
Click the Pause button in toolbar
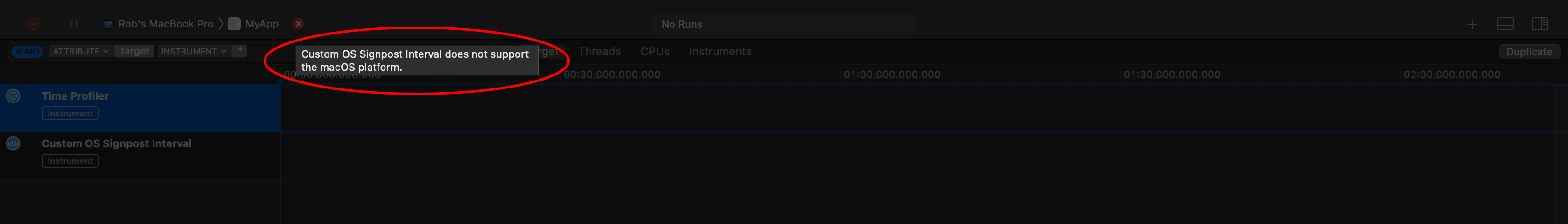74,24
